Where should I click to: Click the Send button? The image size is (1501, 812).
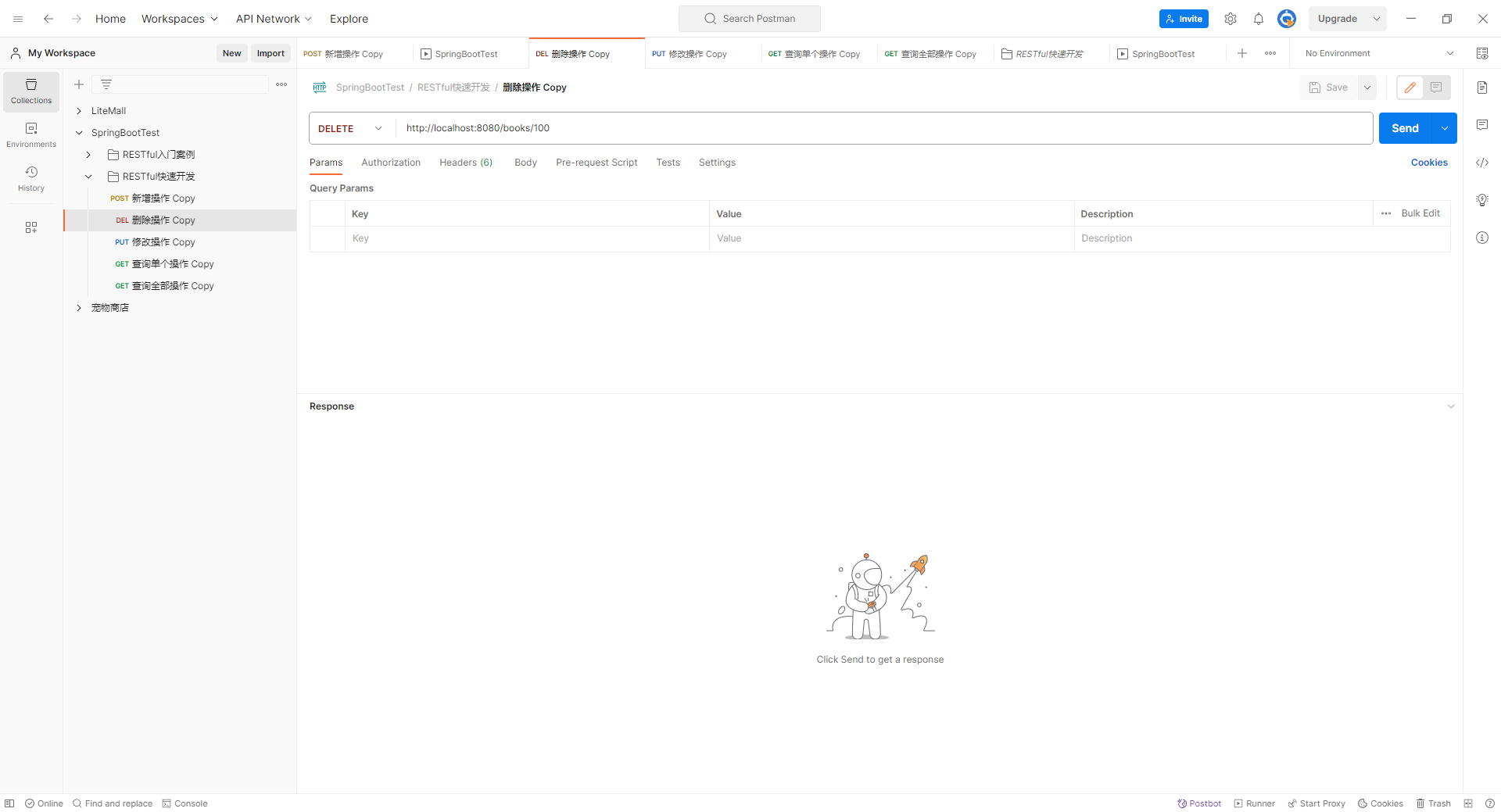(1405, 128)
